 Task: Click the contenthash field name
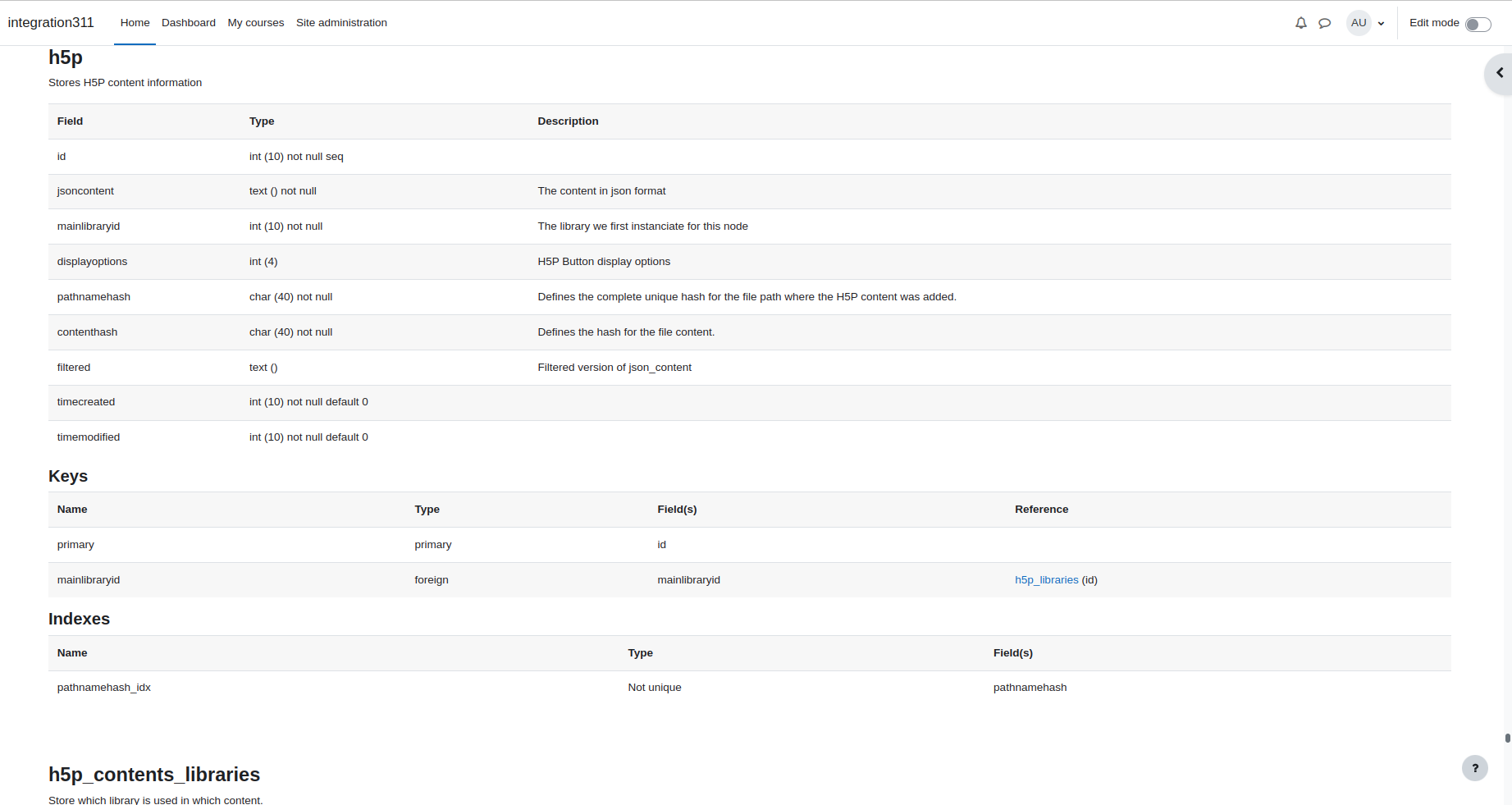(x=87, y=332)
